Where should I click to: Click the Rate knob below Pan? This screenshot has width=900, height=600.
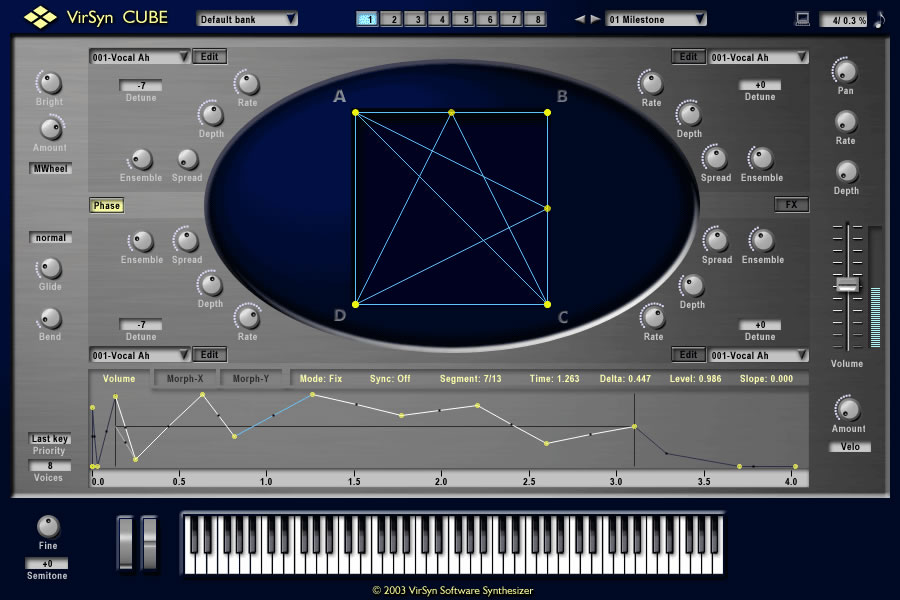tap(845, 122)
